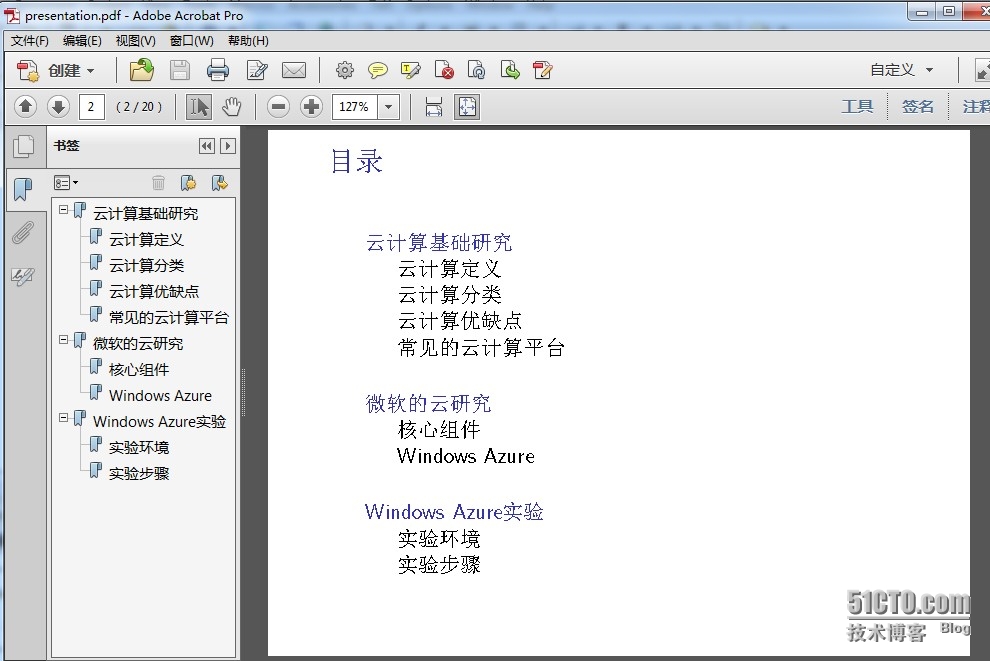Follow the 微软的云研究 link in document
The width and height of the screenshot is (990, 661).
coord(428,403)
